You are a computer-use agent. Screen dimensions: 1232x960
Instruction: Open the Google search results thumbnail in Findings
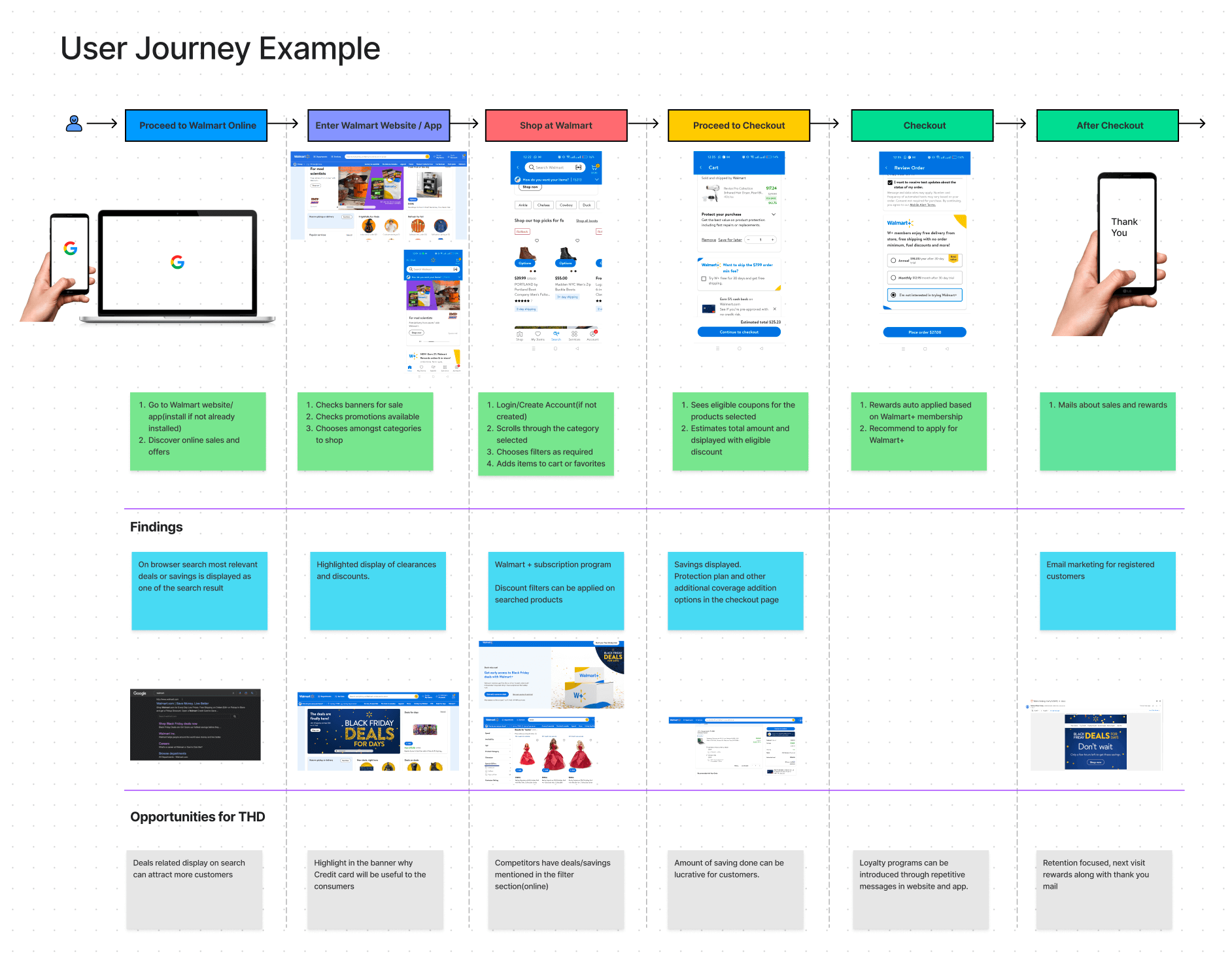coord(196,725)
